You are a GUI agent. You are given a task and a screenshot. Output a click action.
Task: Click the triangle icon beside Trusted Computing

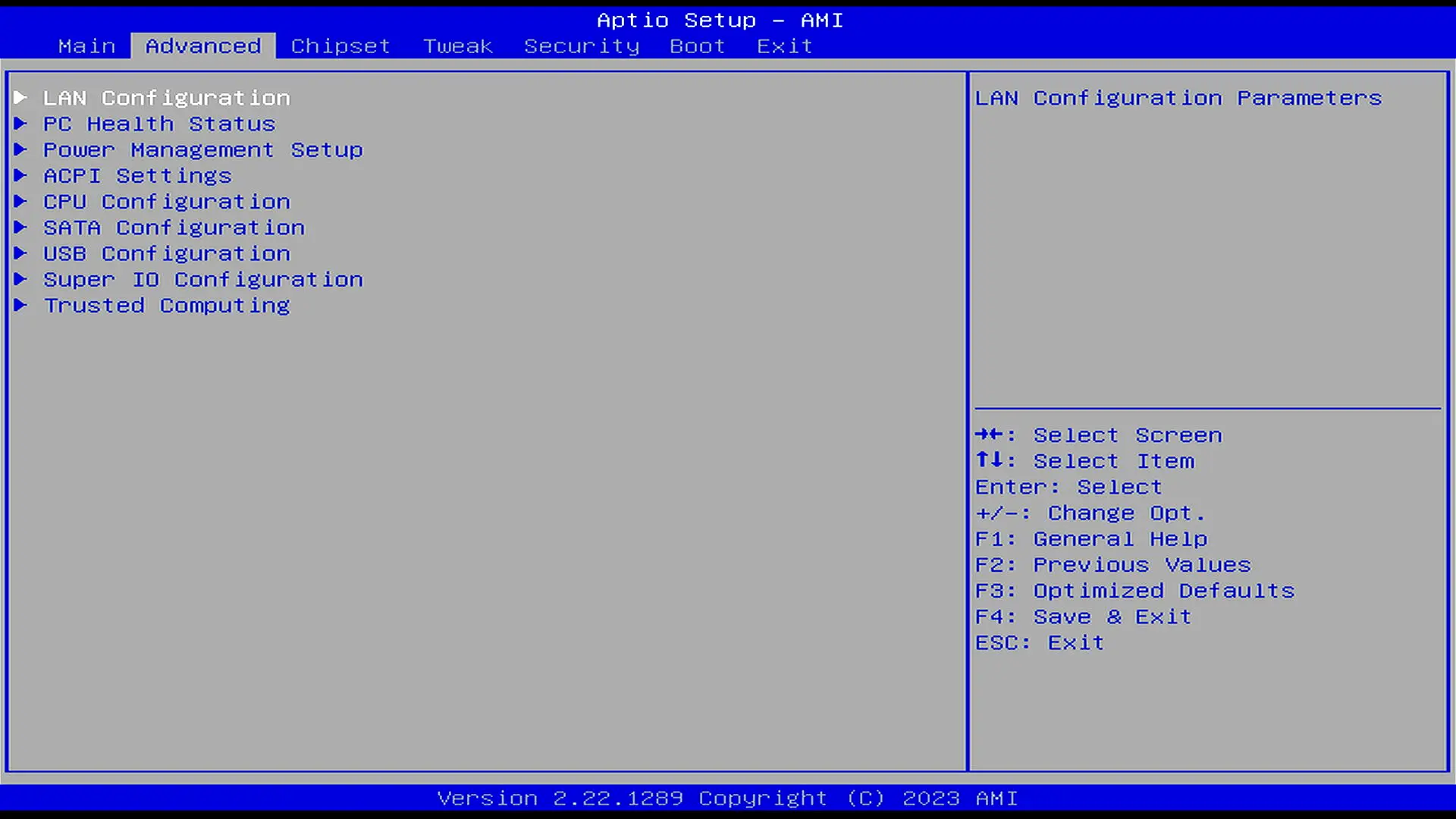click(x=20, y=305)
